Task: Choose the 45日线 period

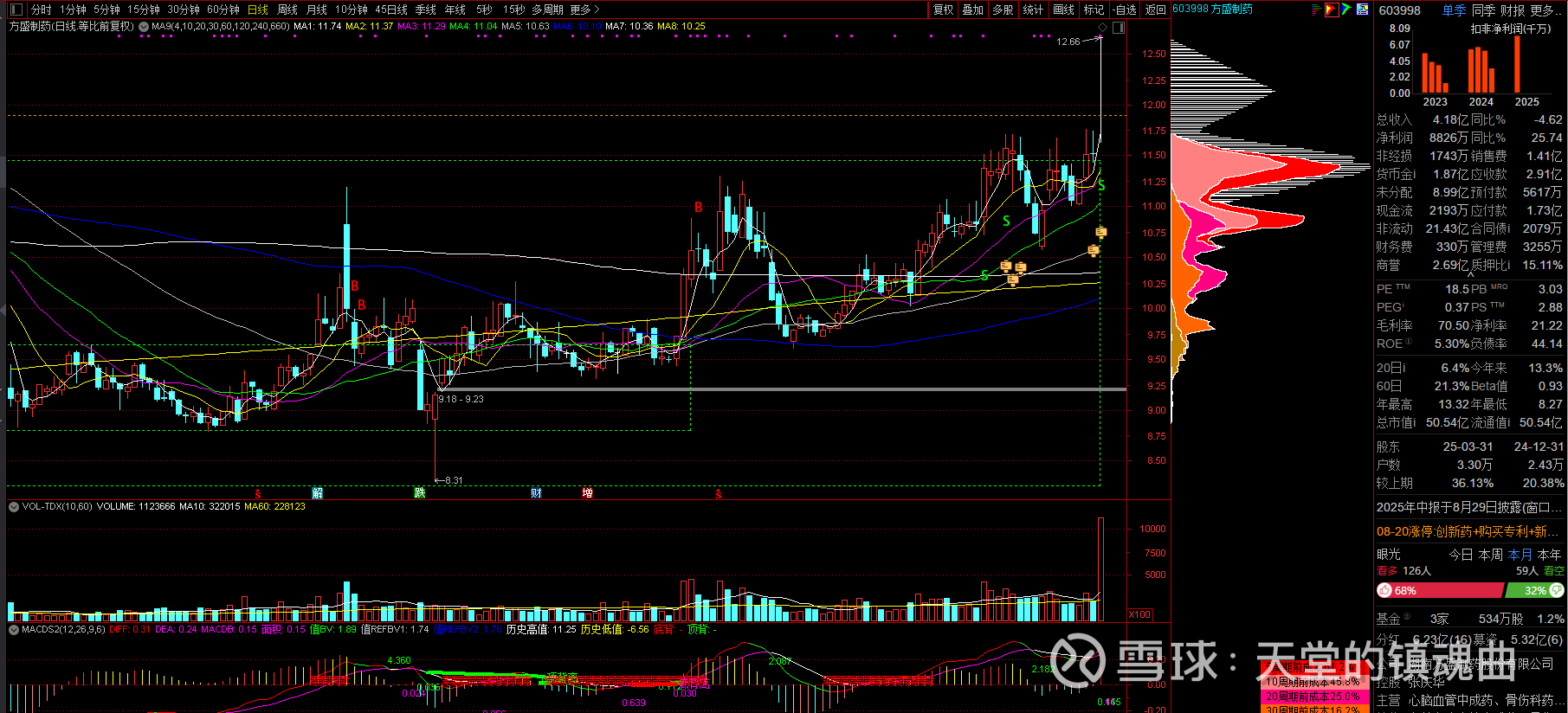Action: pos(391,10)
